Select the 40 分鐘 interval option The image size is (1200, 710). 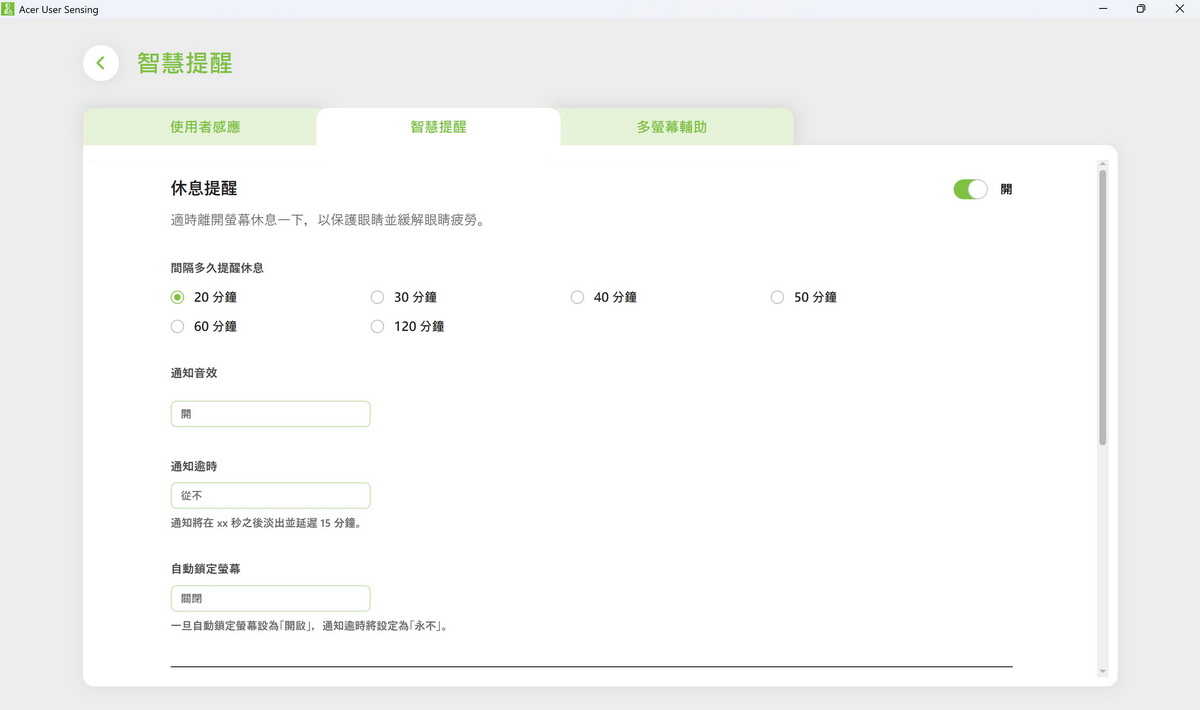tap(578, 297)
